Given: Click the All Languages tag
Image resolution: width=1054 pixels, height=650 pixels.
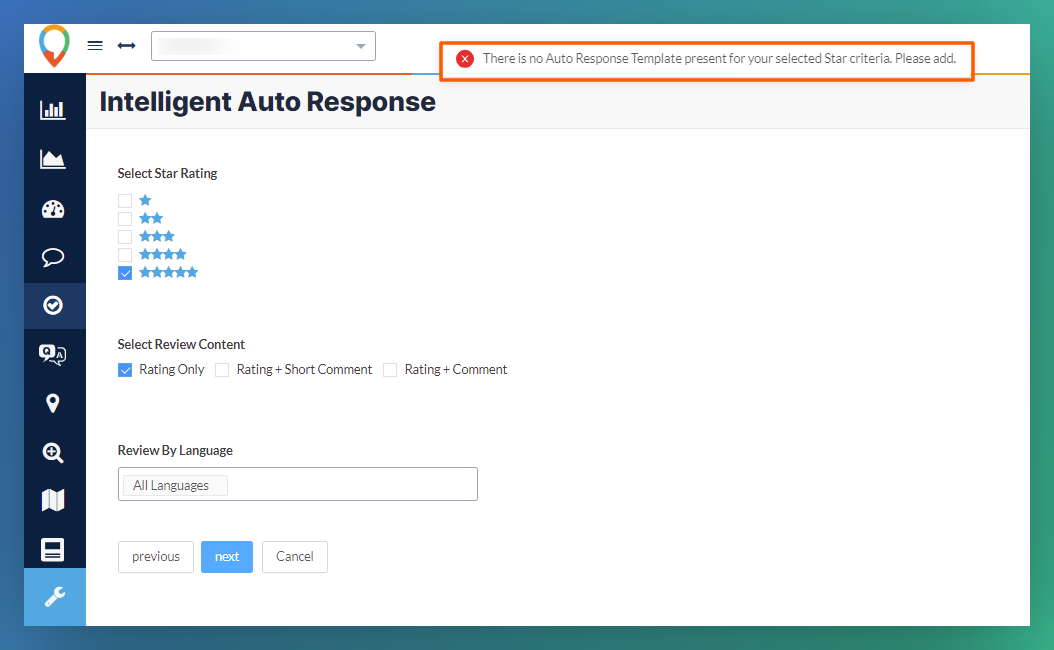Looking at the screenshot, I should pyautogui.click(x=175, y=485).
